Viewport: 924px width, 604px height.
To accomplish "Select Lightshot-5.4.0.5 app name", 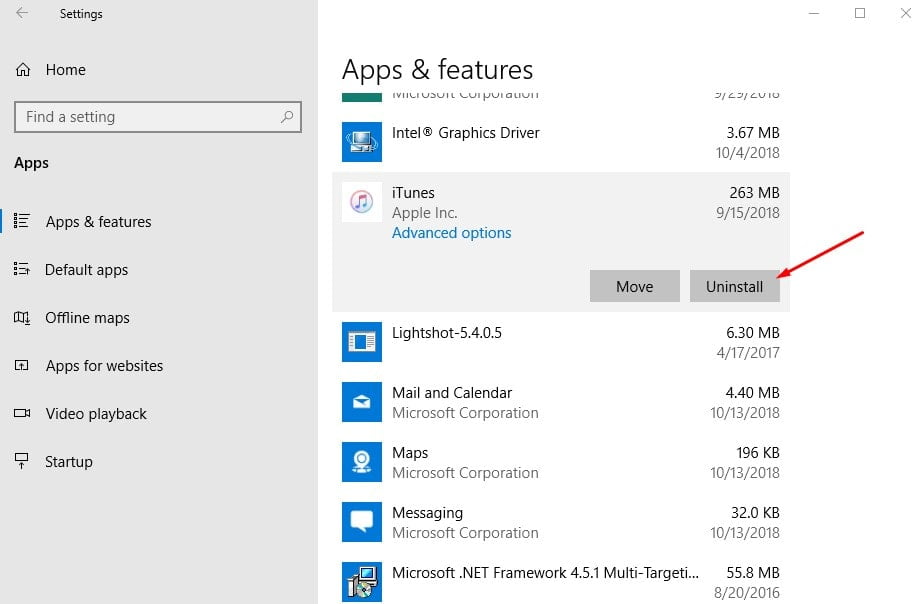I will point(447,333).
